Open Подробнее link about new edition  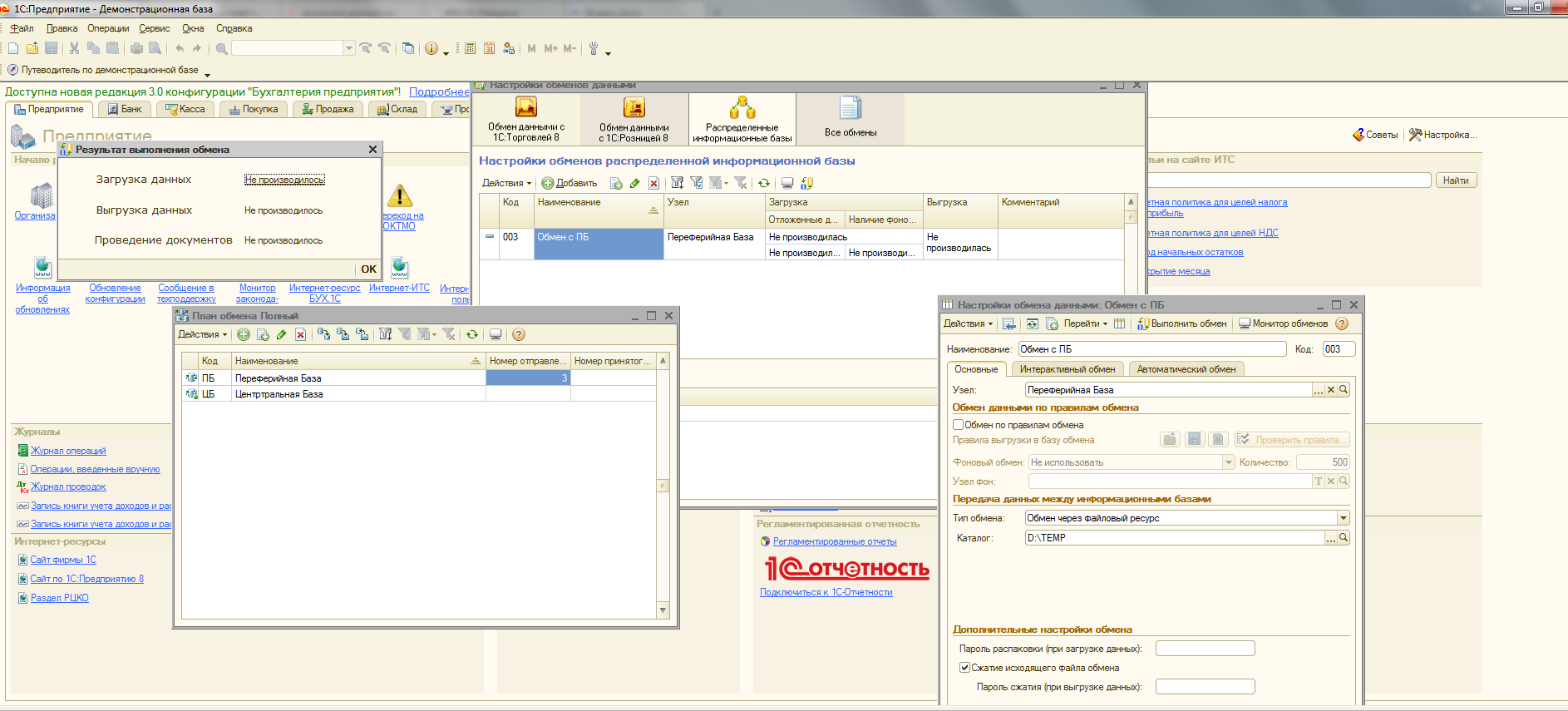point(439,92)
